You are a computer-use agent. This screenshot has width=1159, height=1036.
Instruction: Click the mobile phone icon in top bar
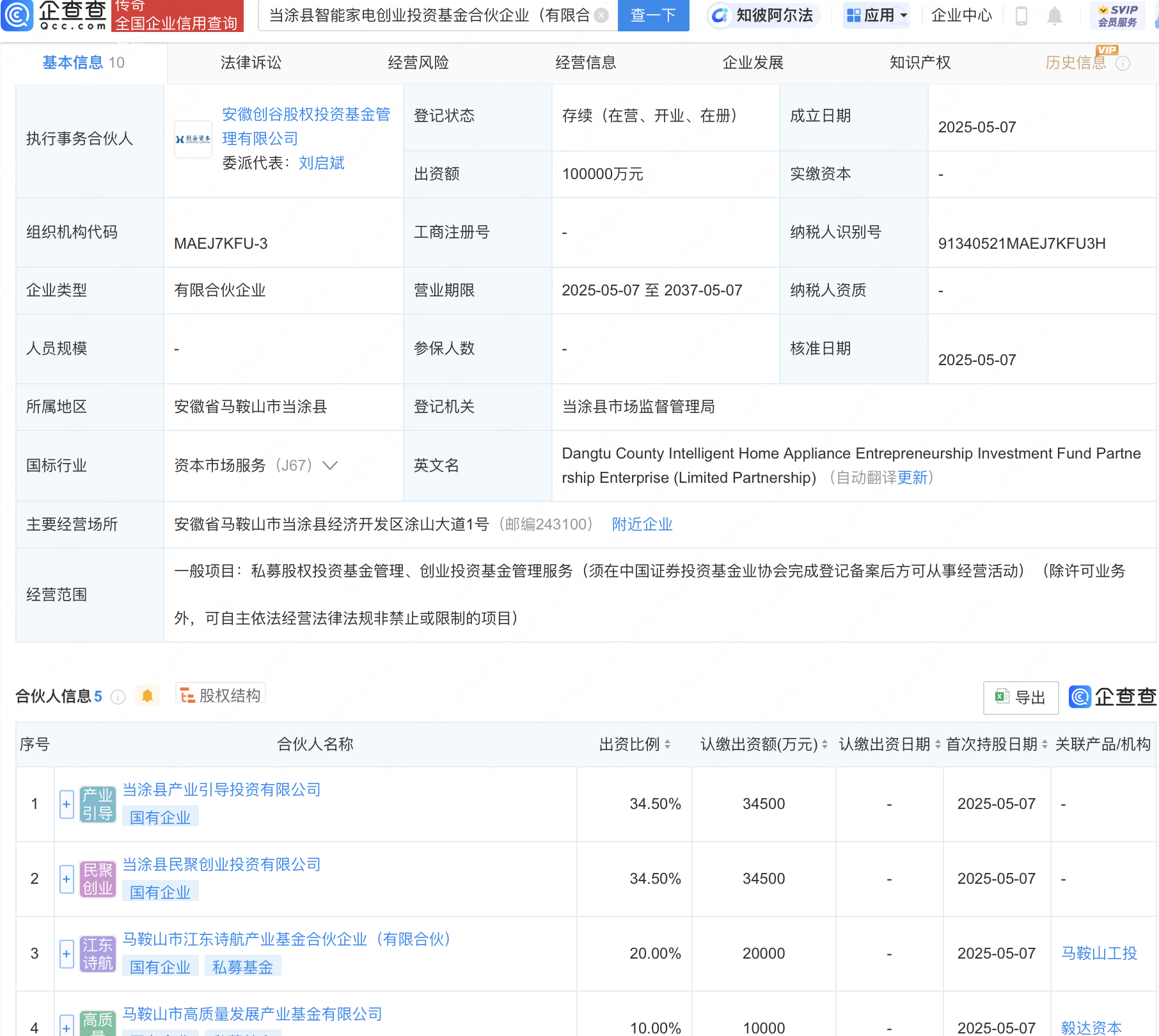[x=1021, y=16]
